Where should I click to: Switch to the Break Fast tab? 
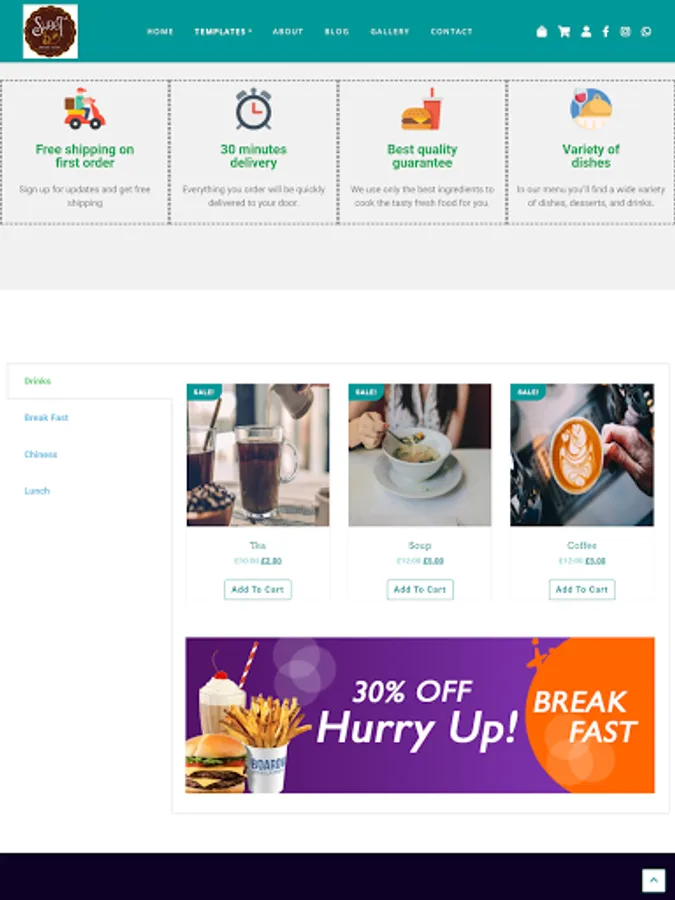pyautogui.click(x=46, y=417)
